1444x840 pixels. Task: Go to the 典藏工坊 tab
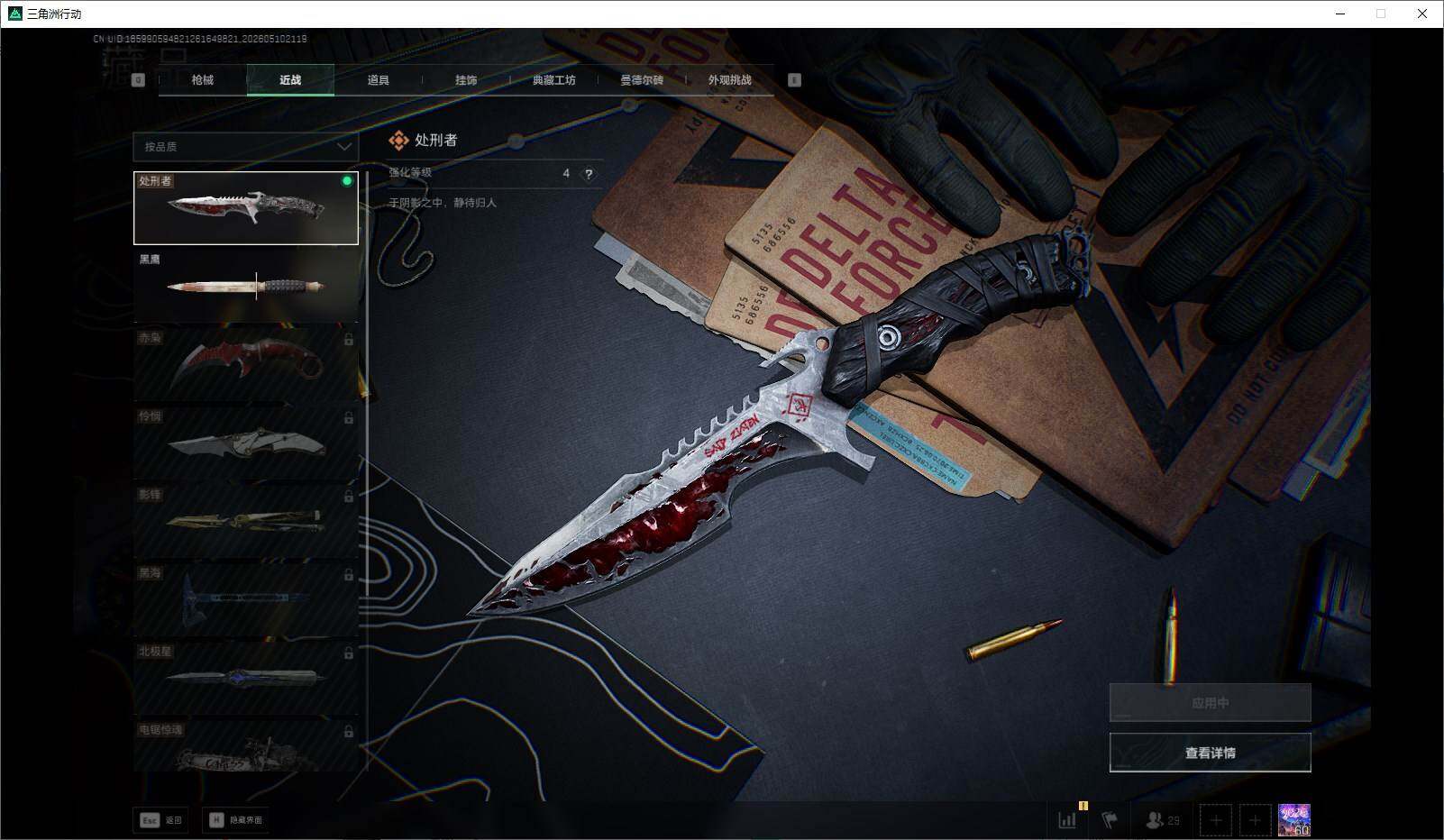pos(553,80)
